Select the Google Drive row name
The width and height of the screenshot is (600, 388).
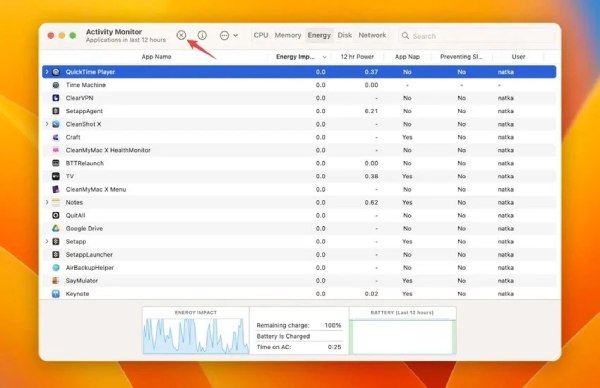pyautogui.click(x=84, y=228)
